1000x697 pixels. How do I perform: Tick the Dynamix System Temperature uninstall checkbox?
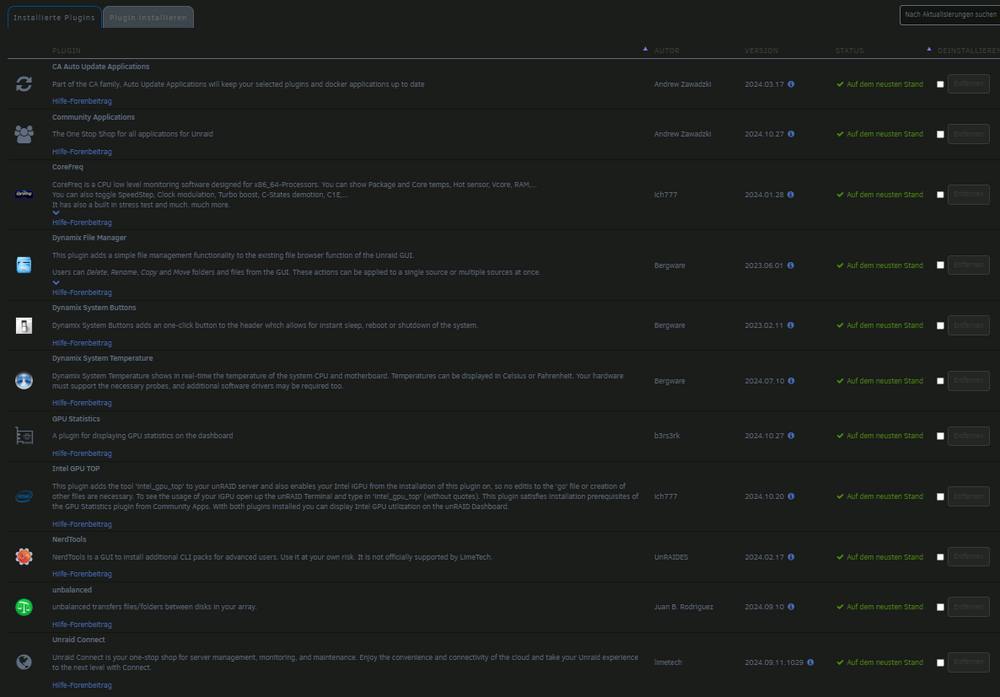click(x=940, y=381)
